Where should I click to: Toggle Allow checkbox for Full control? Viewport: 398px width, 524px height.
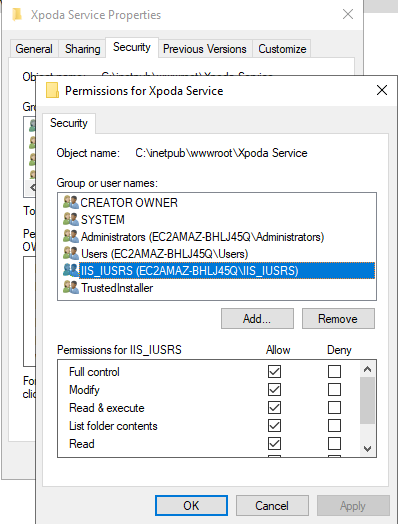[274, 371]
